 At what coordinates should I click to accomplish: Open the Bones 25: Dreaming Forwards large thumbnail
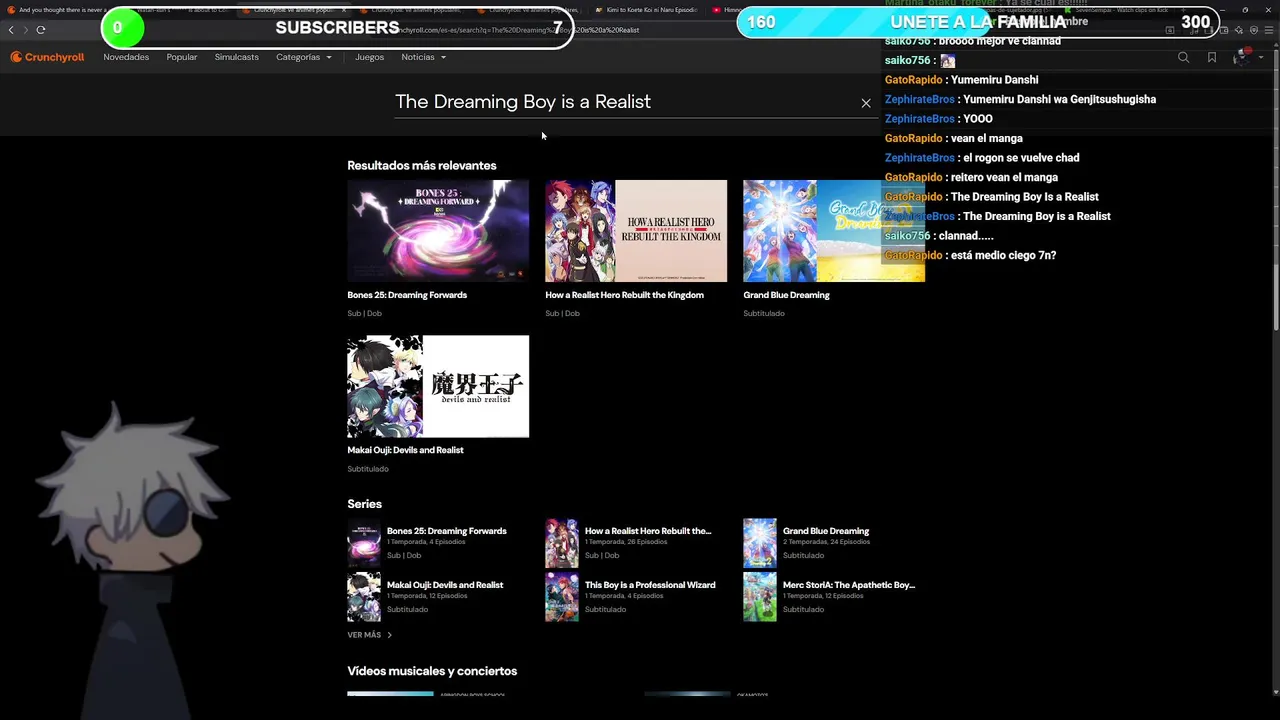pos(438,231)
